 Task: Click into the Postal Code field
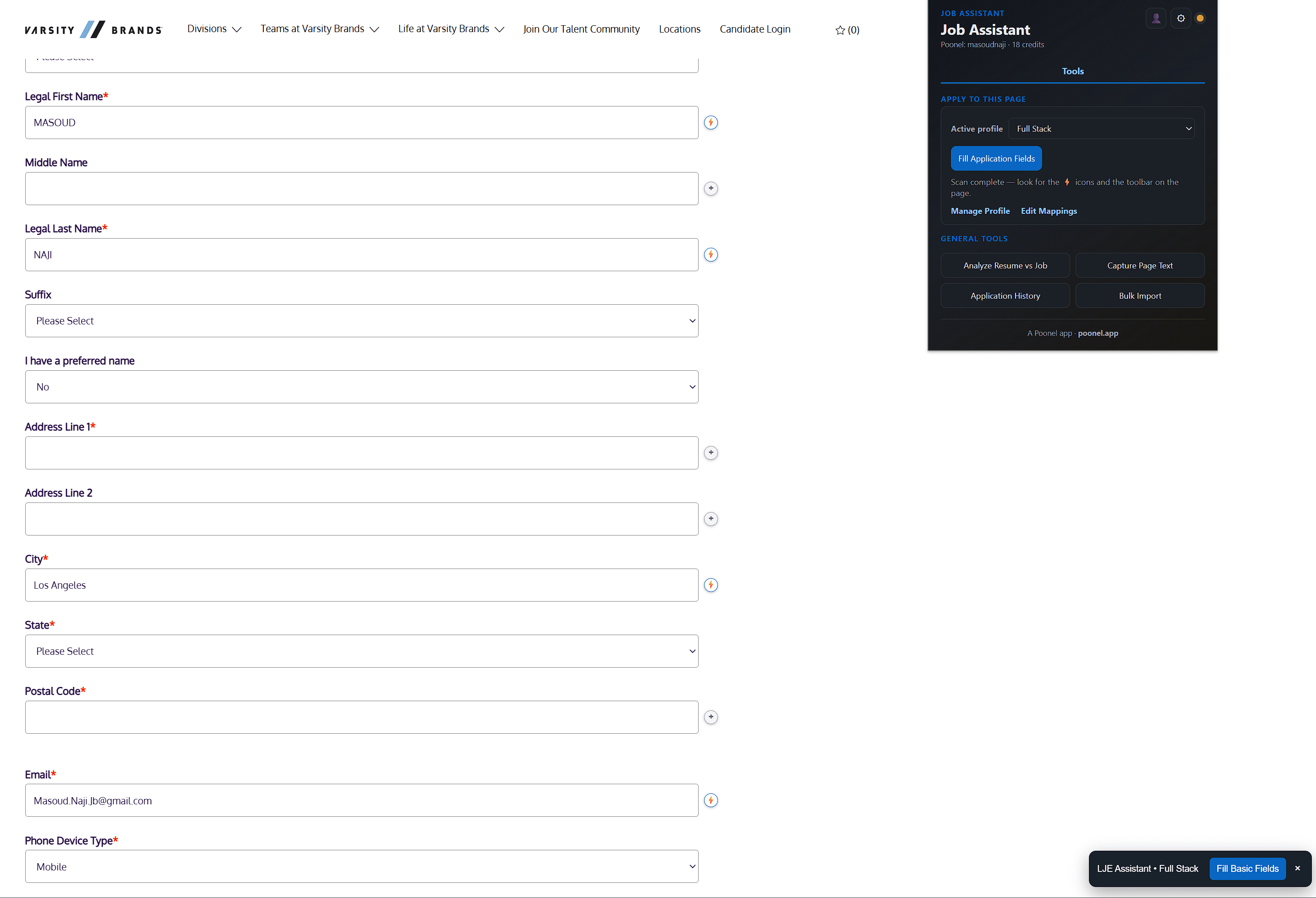pyautogui.click(x=361, y=717)
